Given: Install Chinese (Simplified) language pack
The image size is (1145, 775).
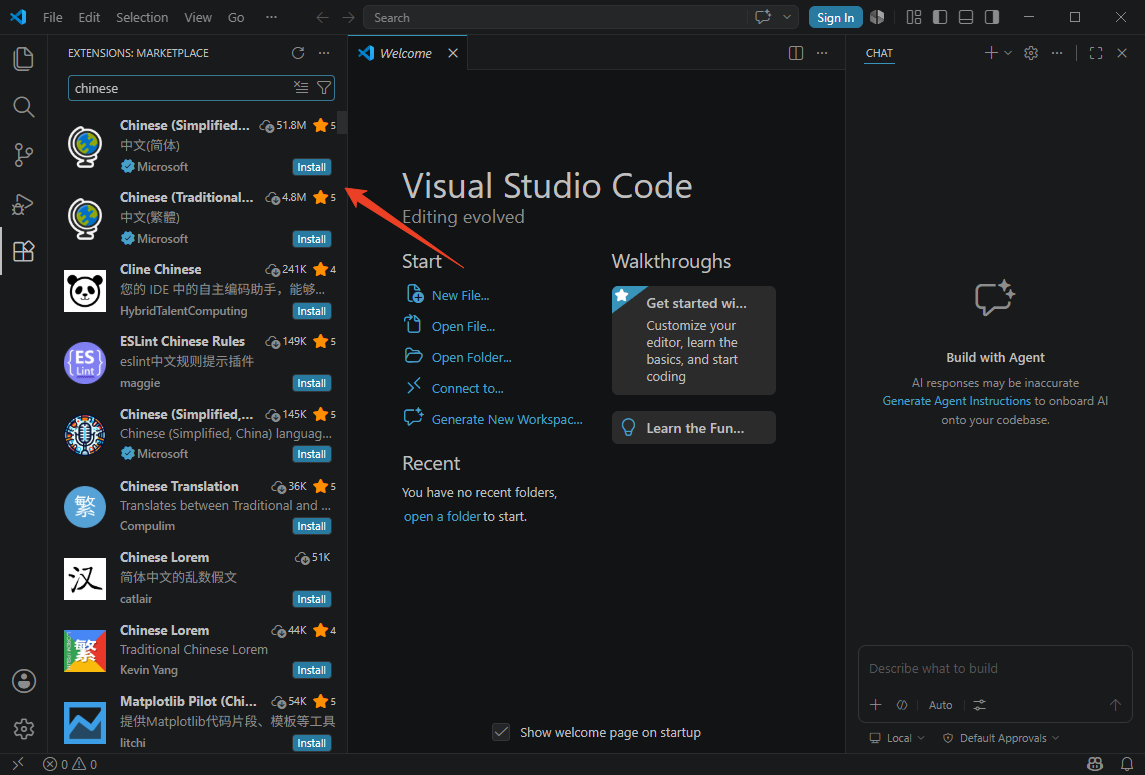Looking at the screenshot, I should (312, 167).
